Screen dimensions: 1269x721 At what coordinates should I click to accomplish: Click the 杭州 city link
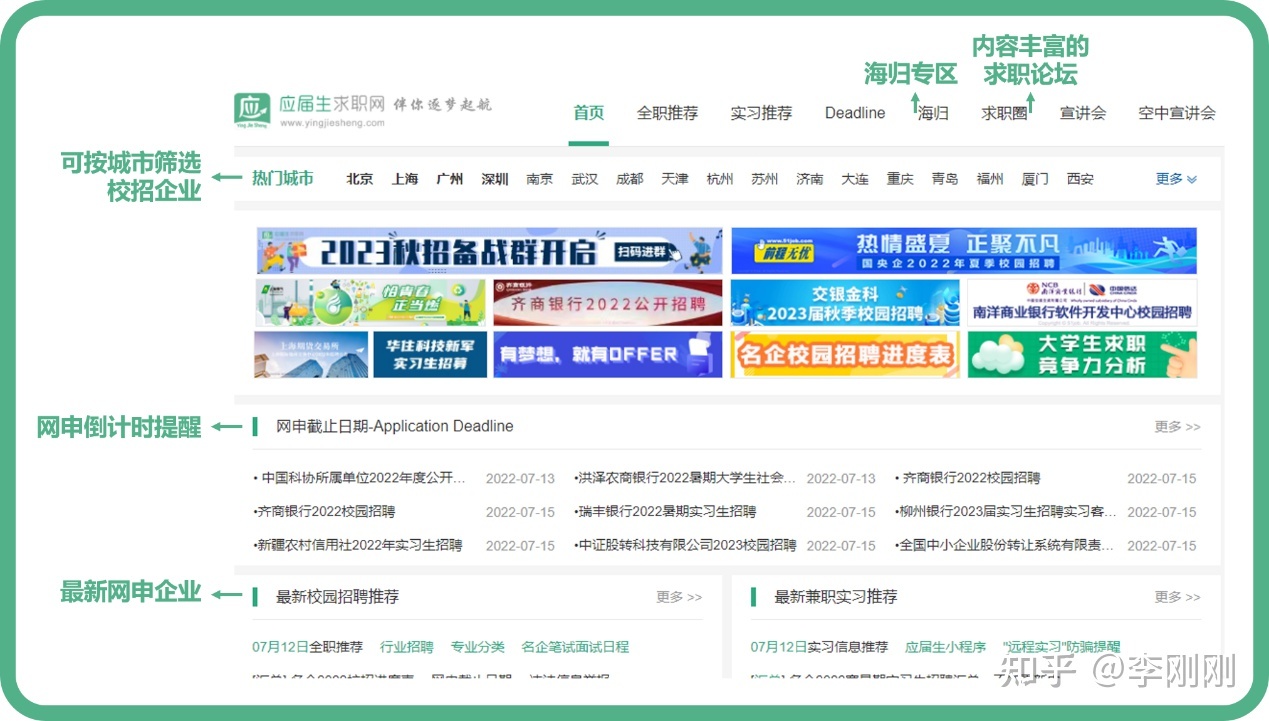pyautogui.click(x=720, y=179)
